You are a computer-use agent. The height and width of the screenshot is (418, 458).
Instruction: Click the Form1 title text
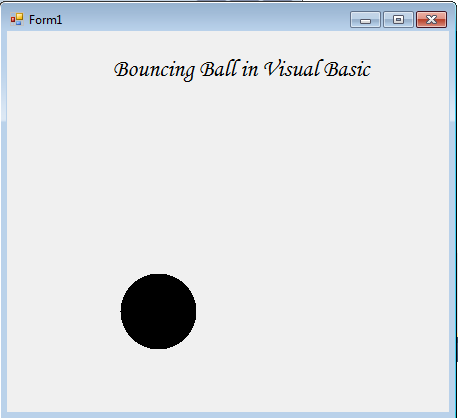coord(45,20)
